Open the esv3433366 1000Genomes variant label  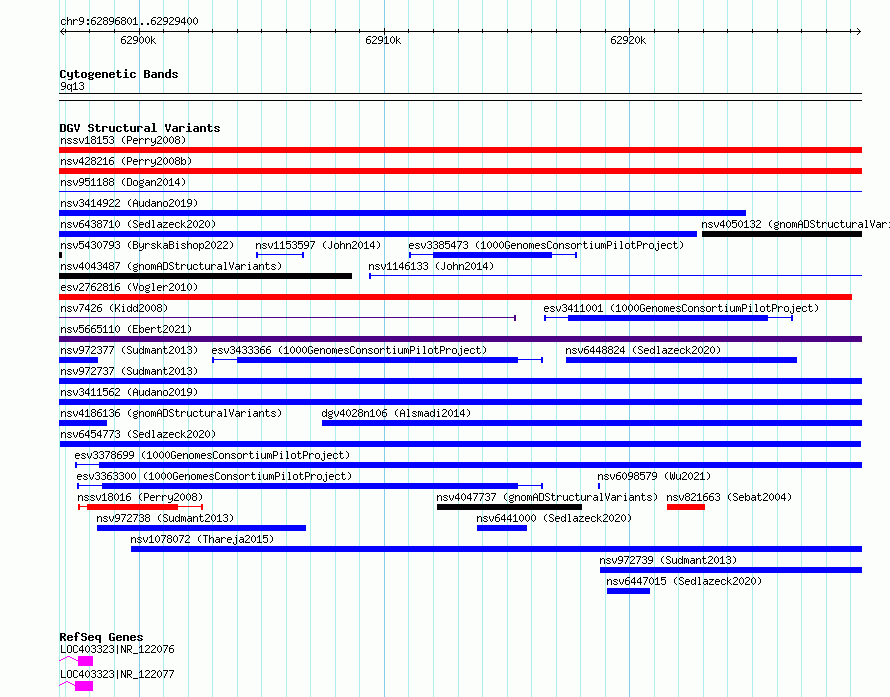349,350
